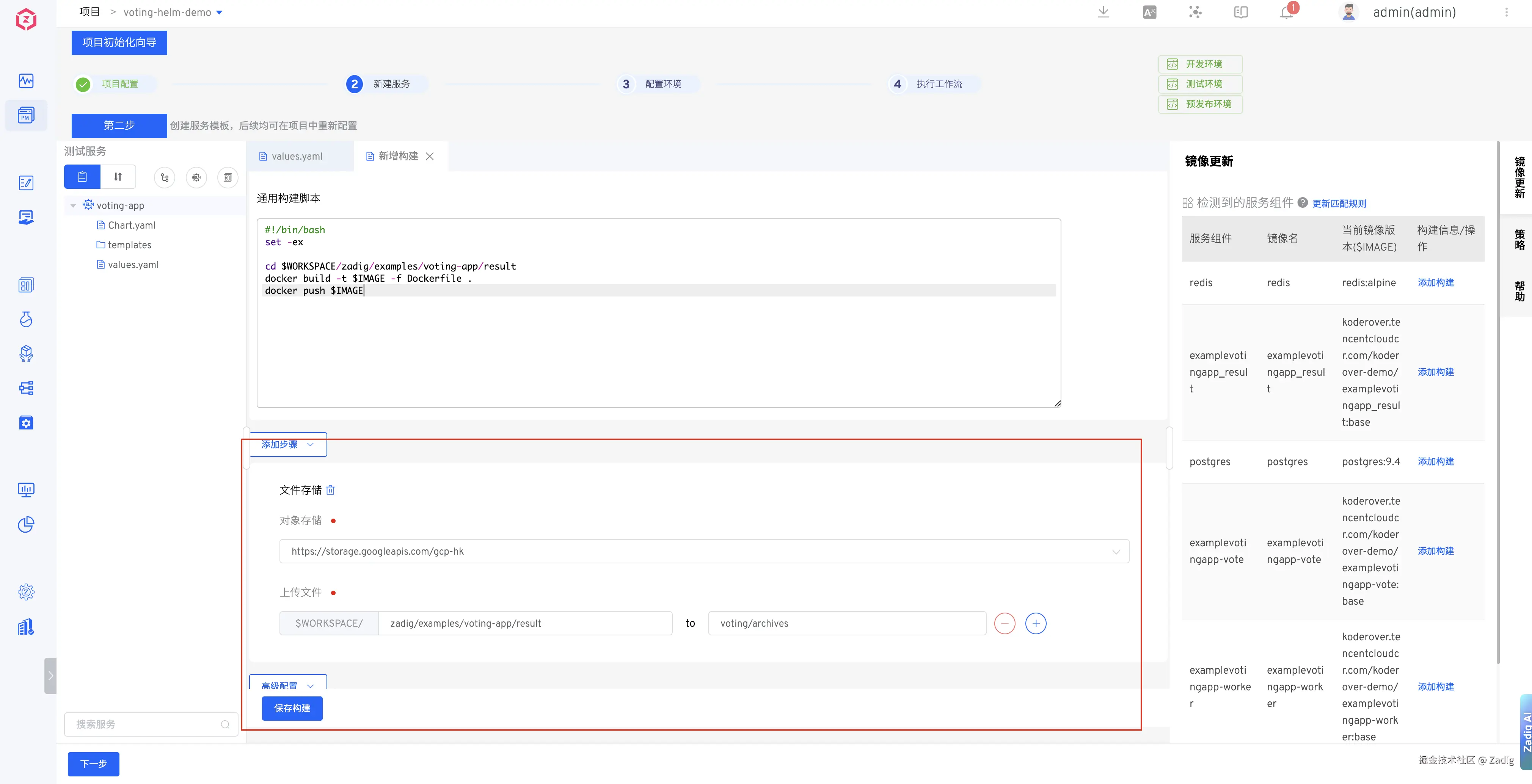The height and width of the screenshot is (784, 1532).
Task: Click the trash icon beside 文件存储
Action: coord(331,490)
